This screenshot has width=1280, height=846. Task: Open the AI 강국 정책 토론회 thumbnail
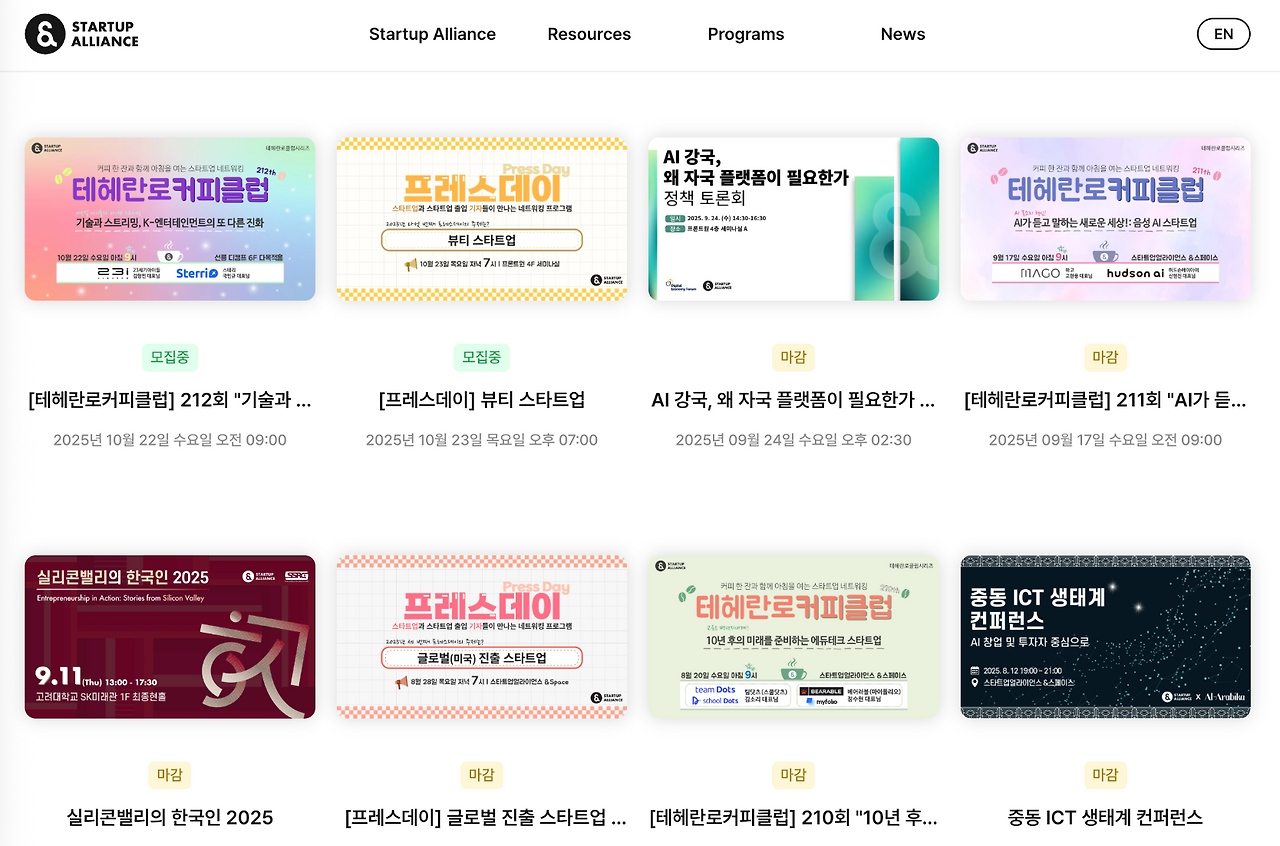794,219
